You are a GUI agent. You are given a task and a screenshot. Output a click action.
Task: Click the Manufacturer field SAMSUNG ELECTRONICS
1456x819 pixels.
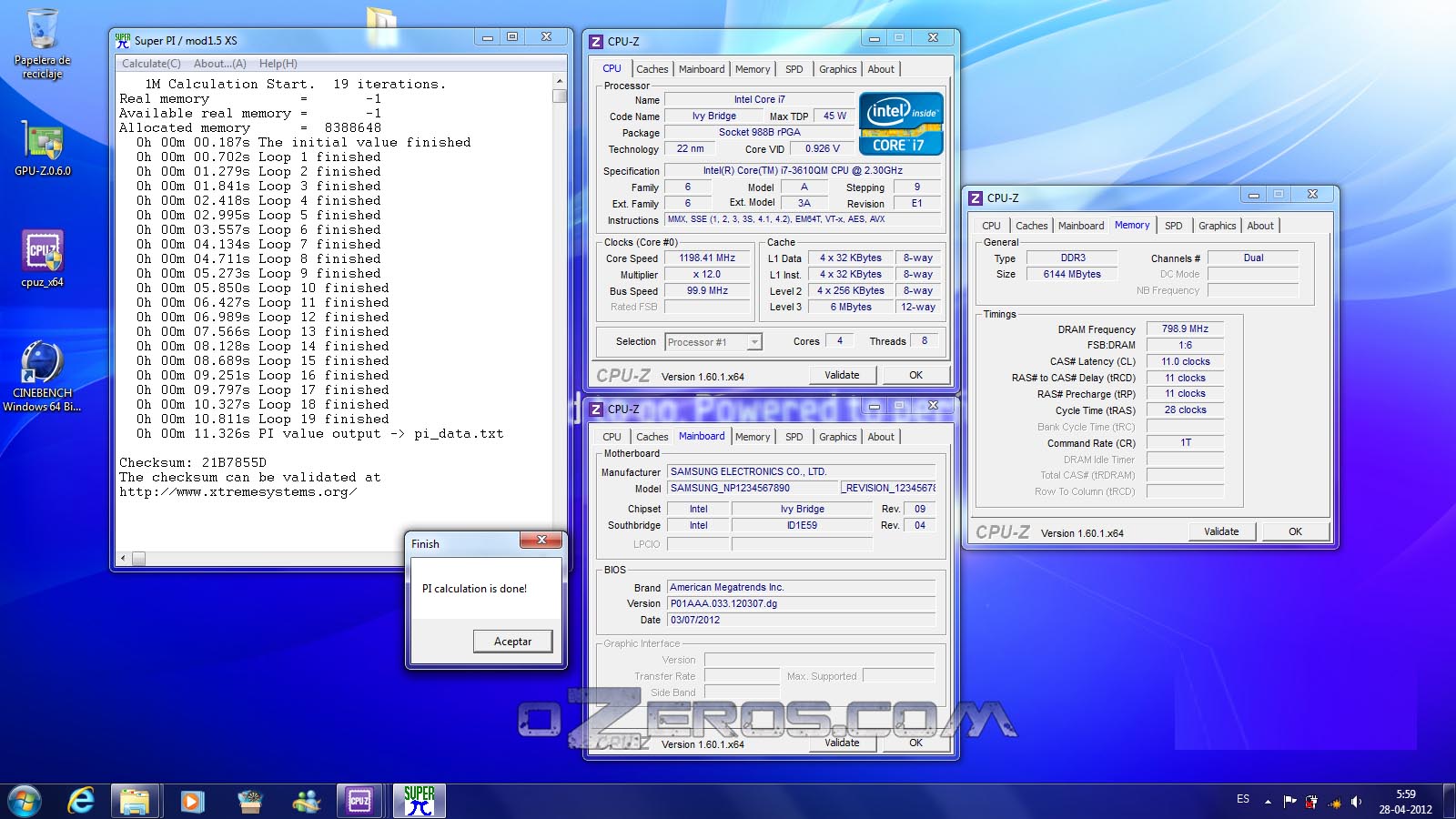click(802, 472)
